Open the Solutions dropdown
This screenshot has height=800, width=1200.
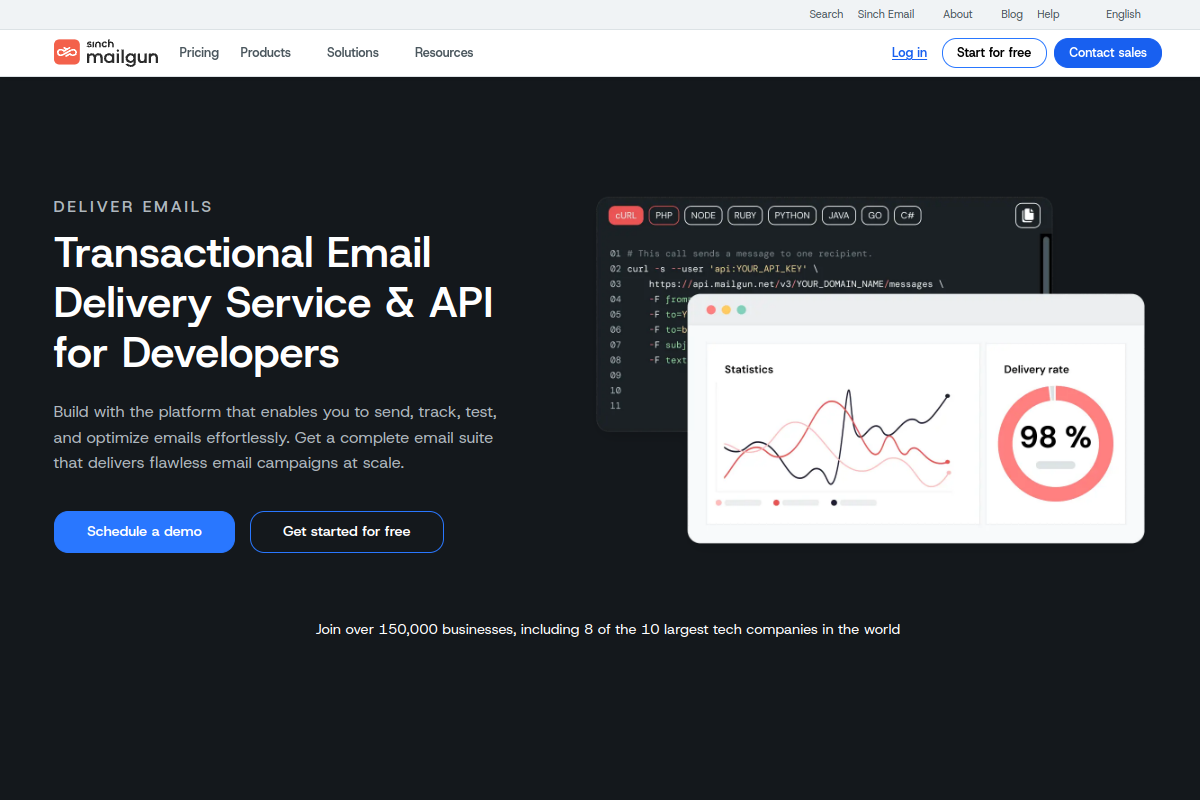(352, 52)
